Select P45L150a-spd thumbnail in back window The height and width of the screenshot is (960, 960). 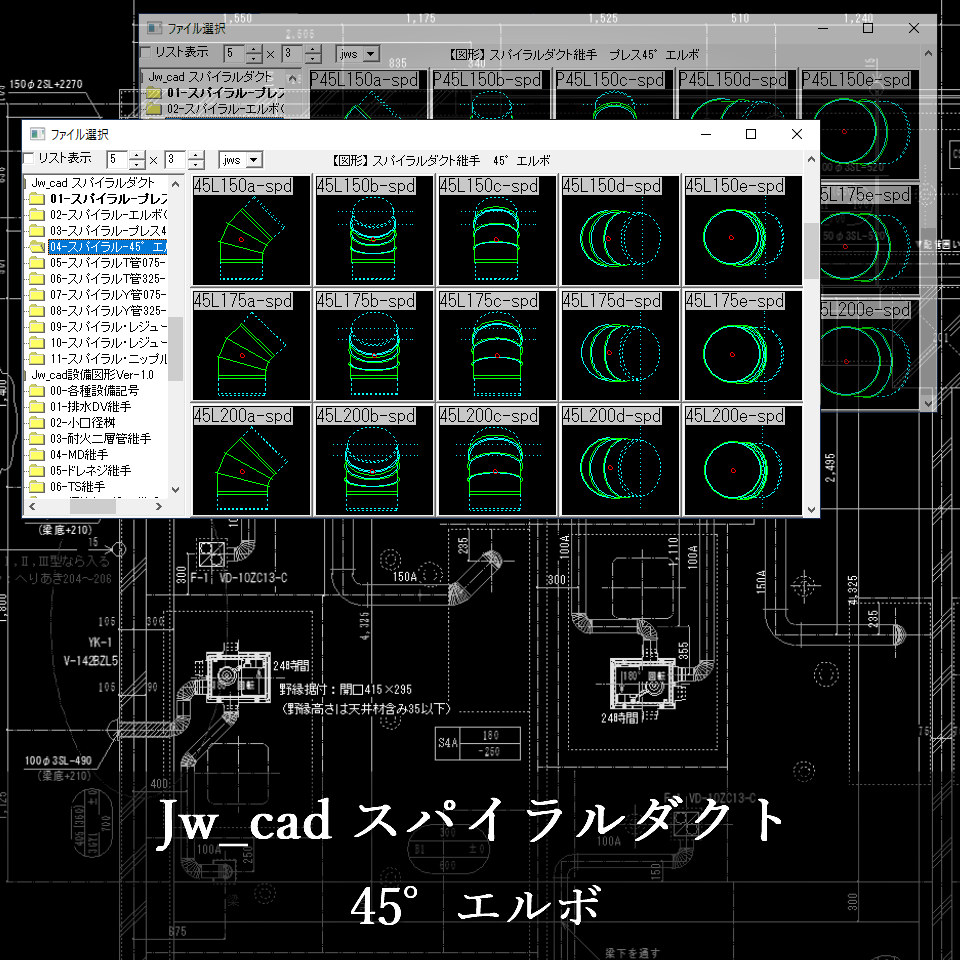coord(368,94)
